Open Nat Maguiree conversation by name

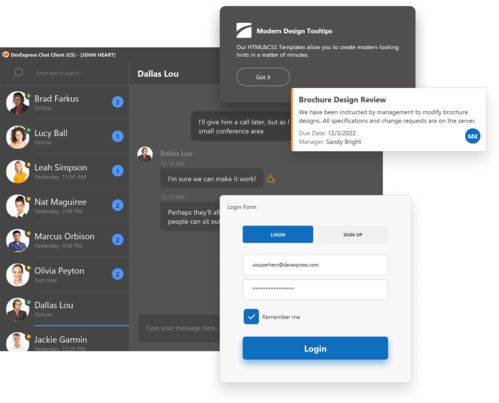pyautogui.click(x=60, y=202)
